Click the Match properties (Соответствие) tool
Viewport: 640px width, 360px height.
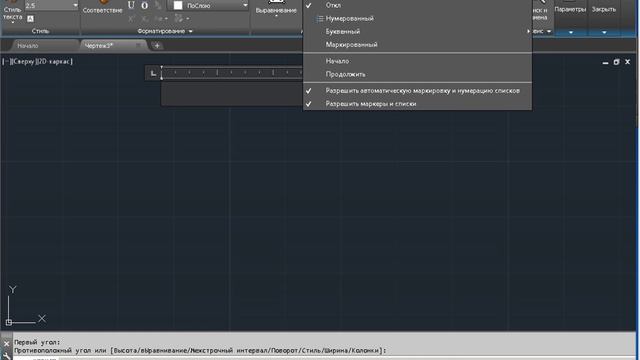pyautogui.click(x=102, y=7)
